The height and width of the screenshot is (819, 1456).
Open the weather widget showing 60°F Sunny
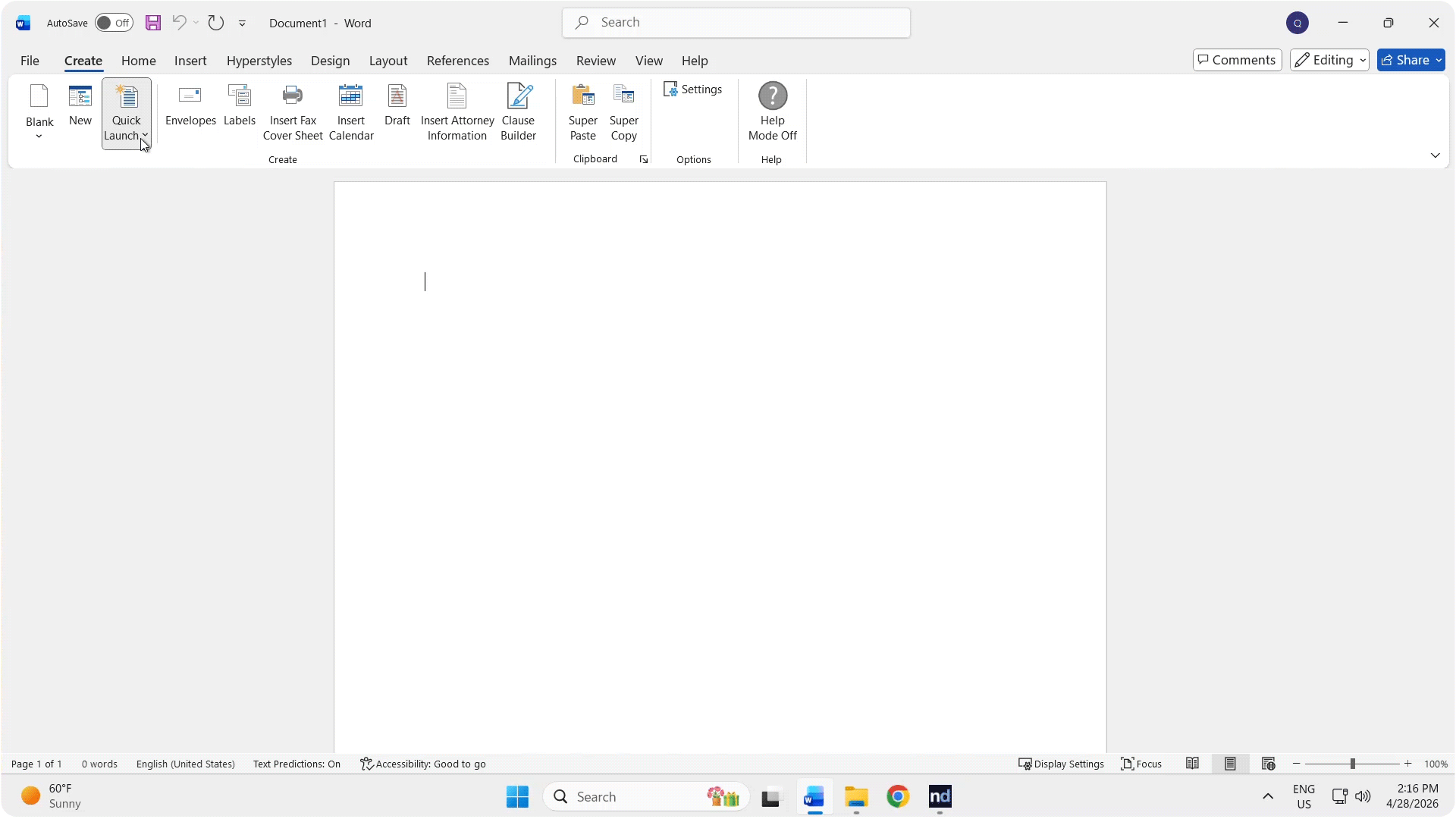pos(52,796)
